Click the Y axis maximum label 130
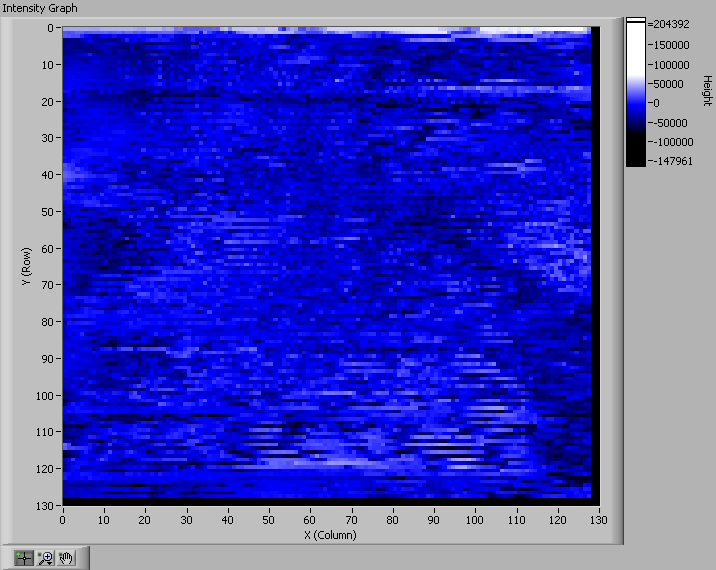This screenshot has height=570, width=716. [45, 506]
